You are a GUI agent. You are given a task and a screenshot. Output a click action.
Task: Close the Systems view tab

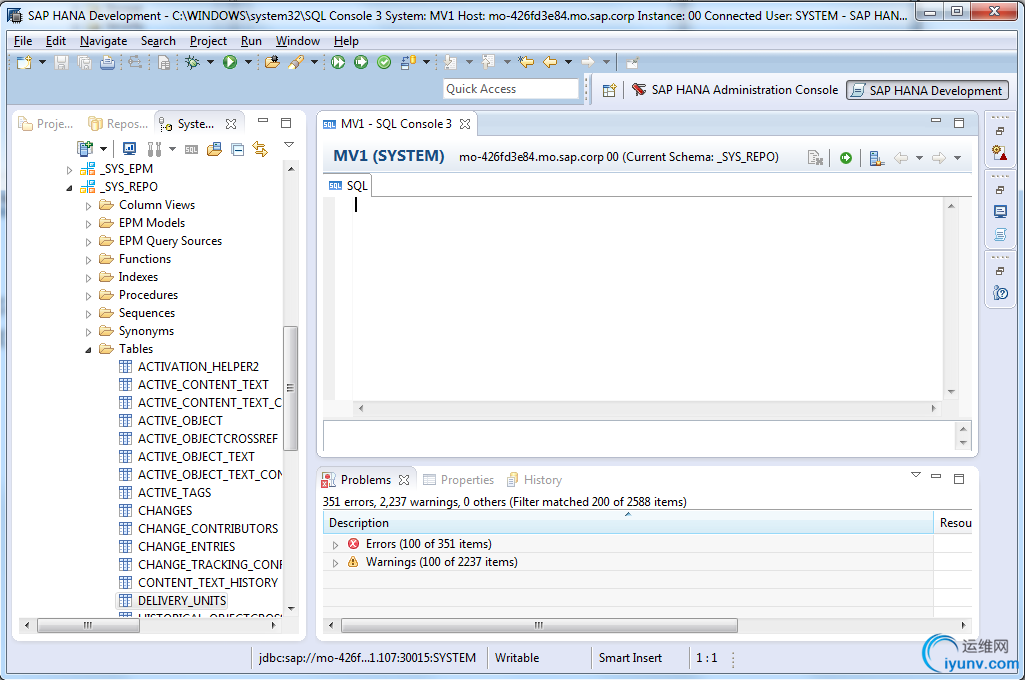pos(231,124)
